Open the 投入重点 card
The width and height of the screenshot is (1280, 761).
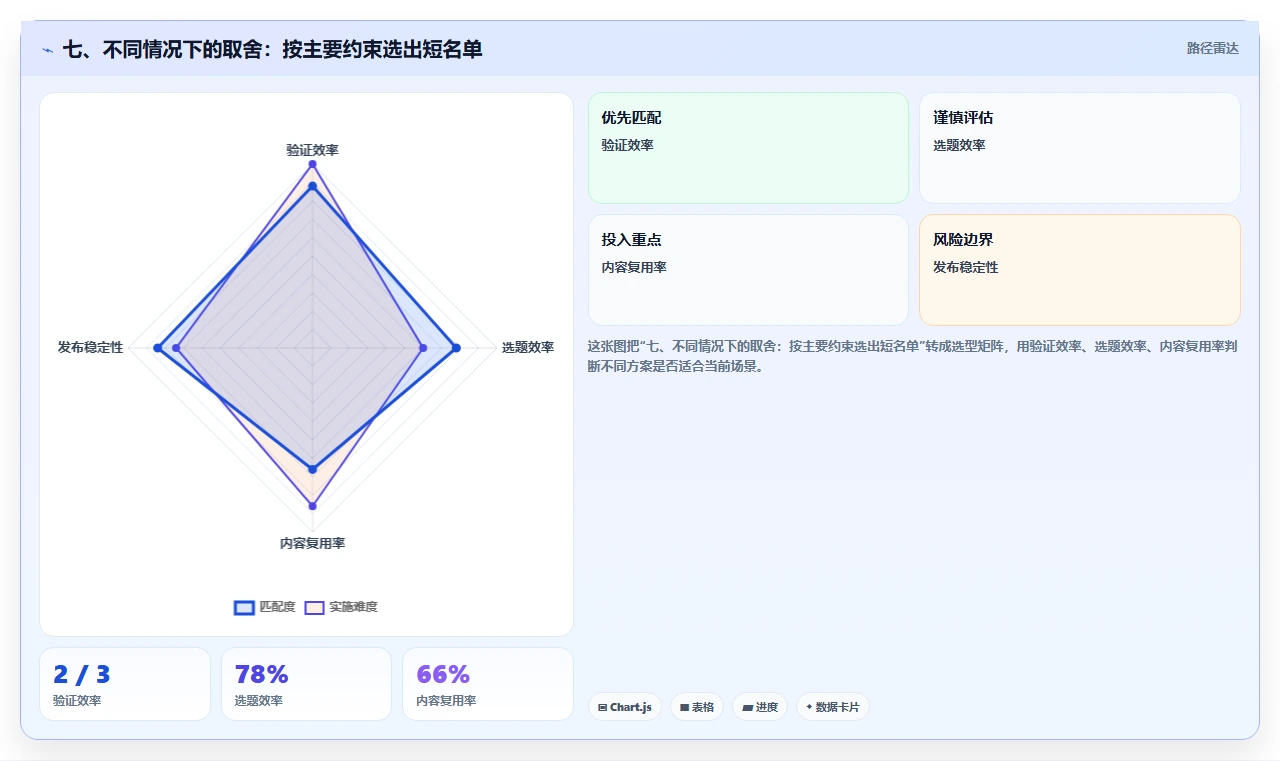[x=748, y=270]
